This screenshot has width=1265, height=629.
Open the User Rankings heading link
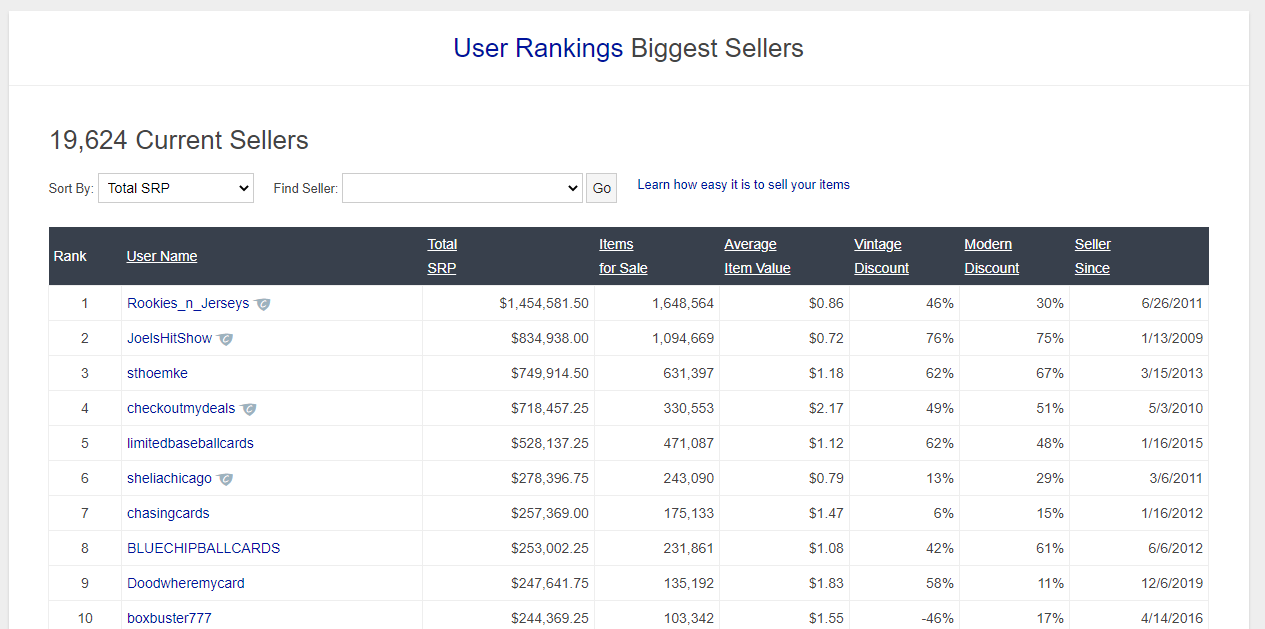pyautogui.click(x=538, y=48)
